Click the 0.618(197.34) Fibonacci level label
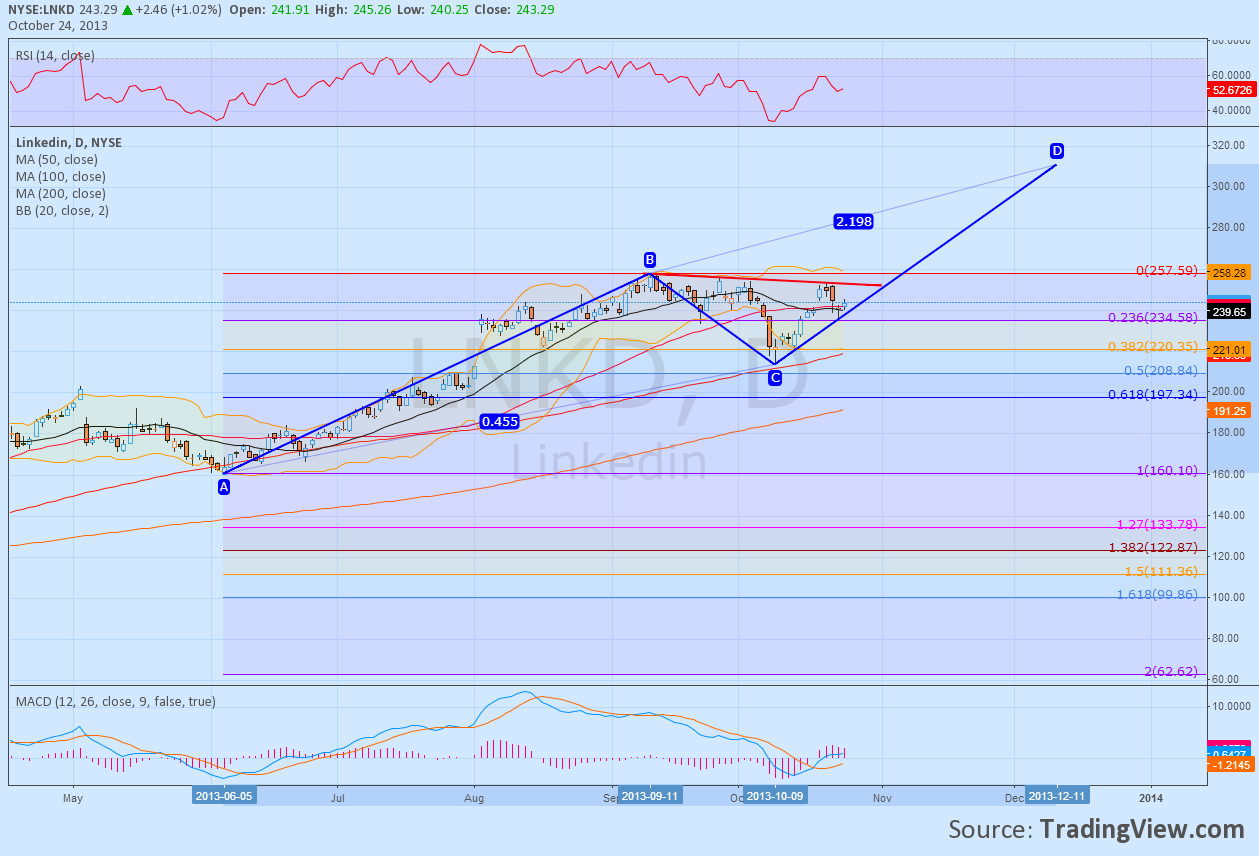 1153,395
